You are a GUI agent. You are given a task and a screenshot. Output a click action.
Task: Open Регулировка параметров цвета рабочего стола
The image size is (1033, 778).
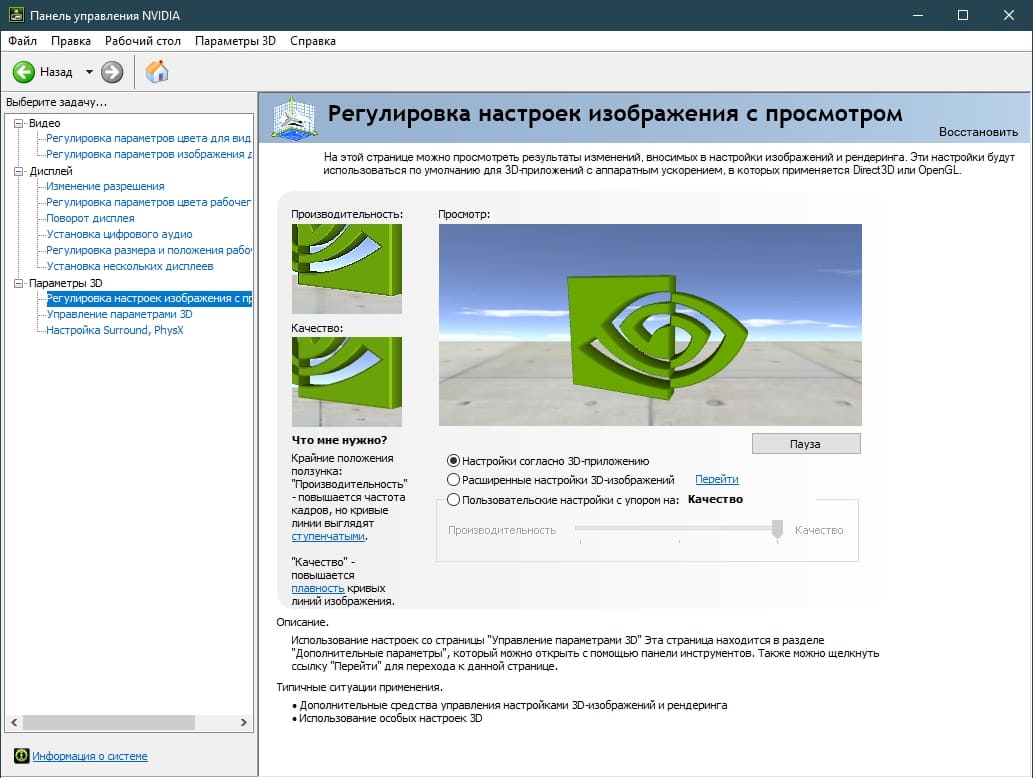(148, 202)
